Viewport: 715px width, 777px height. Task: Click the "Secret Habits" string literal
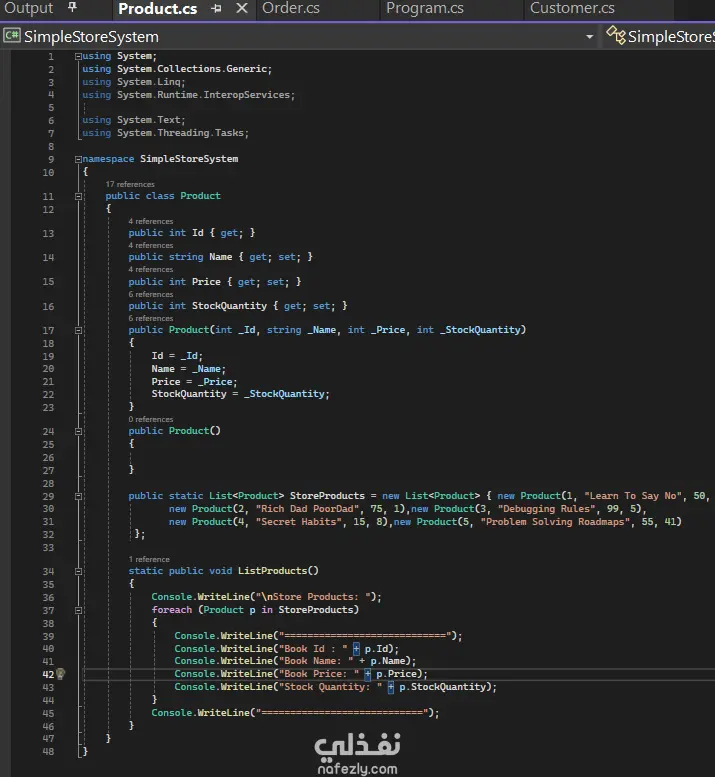[x=301, y=521]
